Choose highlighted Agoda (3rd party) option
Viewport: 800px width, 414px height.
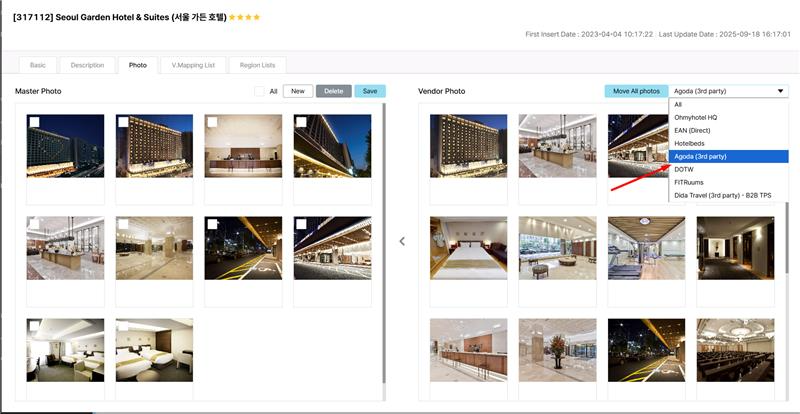coord(728,156)
